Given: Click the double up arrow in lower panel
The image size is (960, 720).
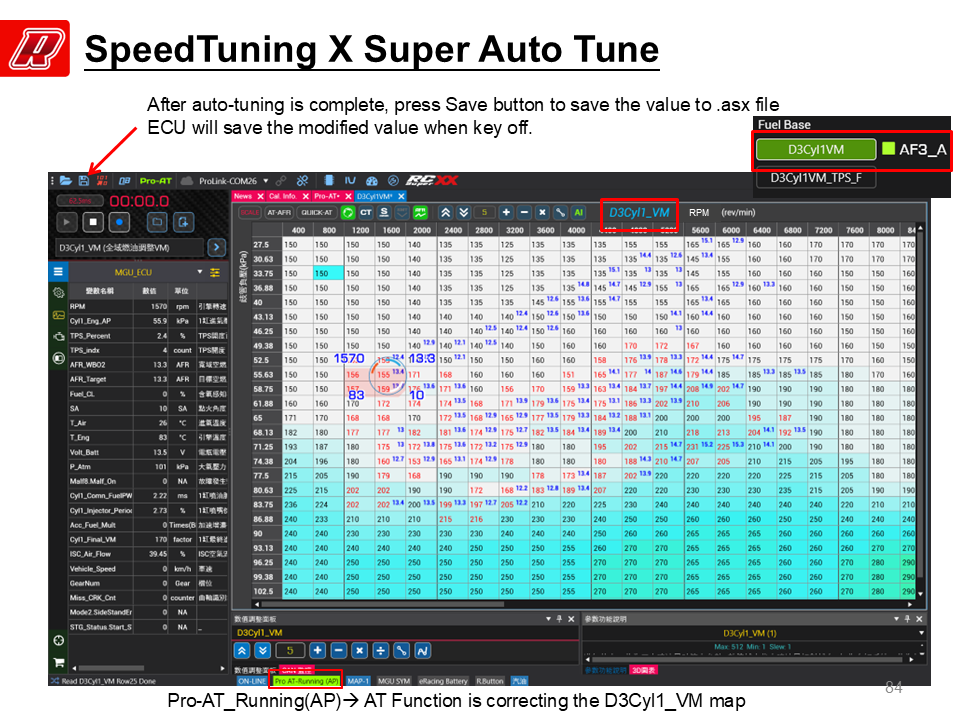Looking at the screenshot, I should pyautogui.click(x=242, y=651).
